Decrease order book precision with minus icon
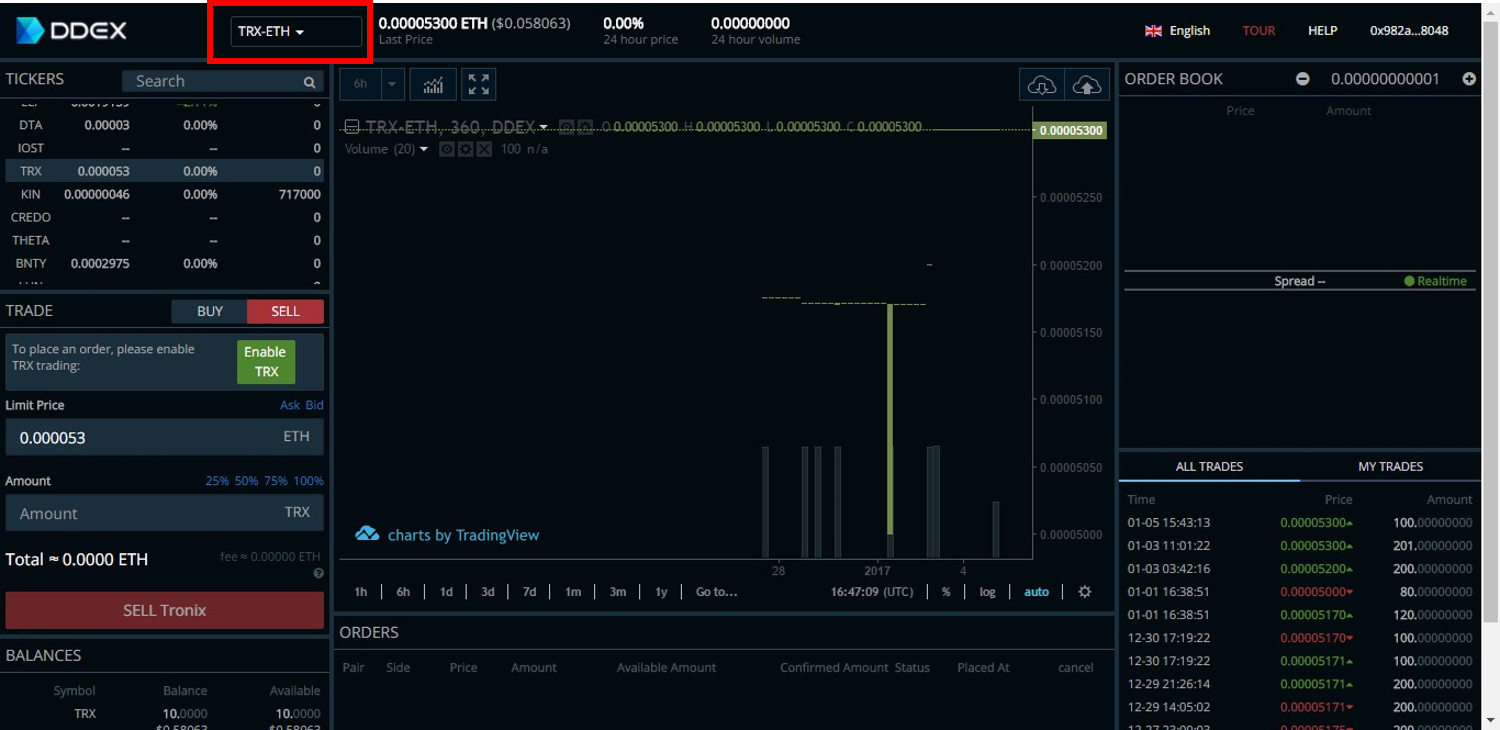The height and width of the screenshot is (730, 1500). [x=1303, y=79]
